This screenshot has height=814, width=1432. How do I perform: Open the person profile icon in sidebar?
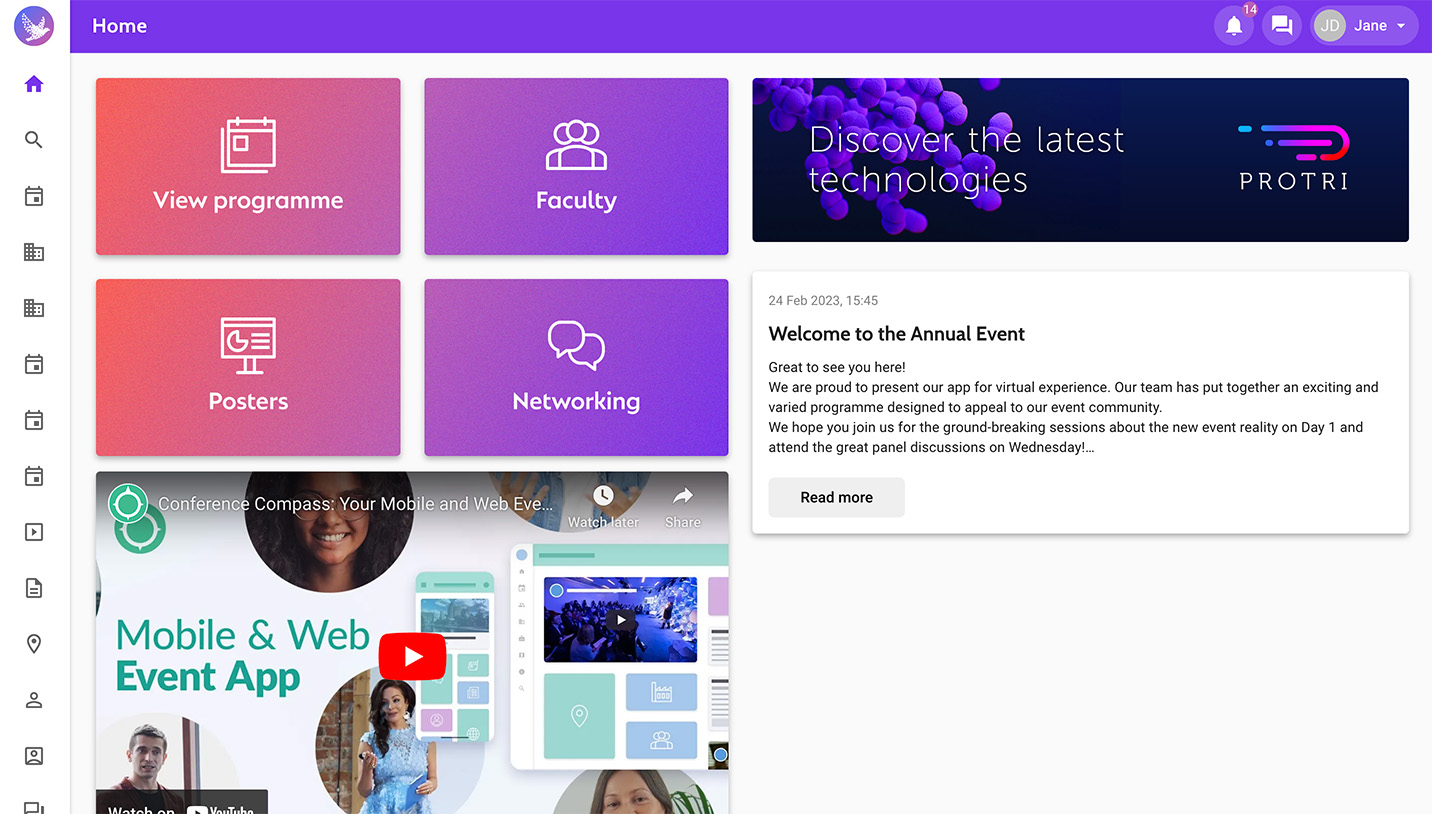(34, 700)
